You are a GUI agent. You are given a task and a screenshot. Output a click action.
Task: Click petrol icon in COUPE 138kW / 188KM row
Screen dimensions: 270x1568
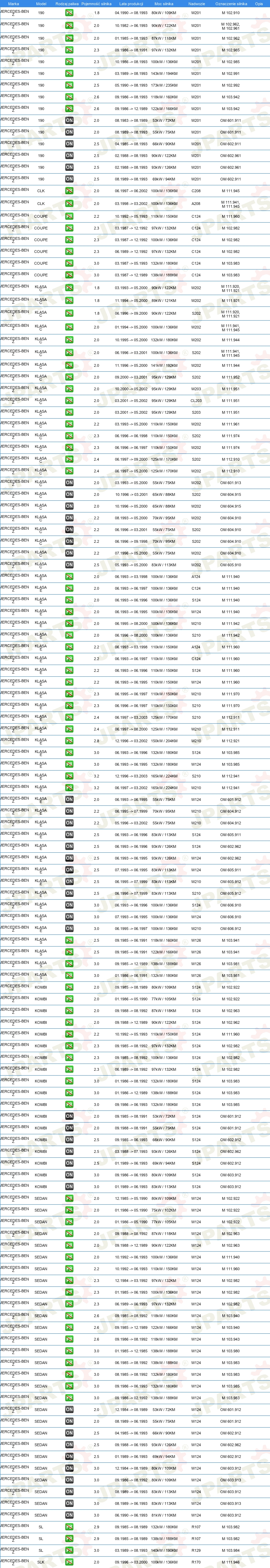(x=69, y=275)
